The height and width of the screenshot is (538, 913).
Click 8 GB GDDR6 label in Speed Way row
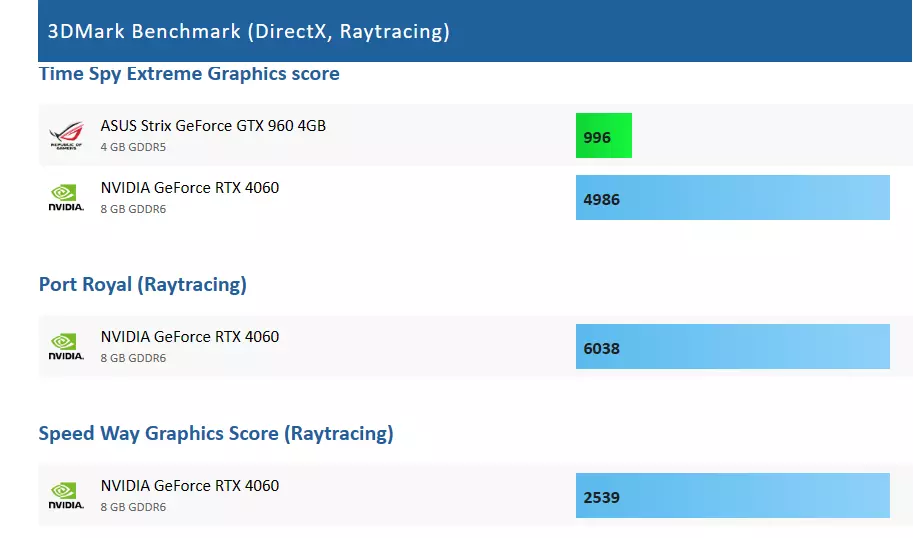(x=133, y=507)
